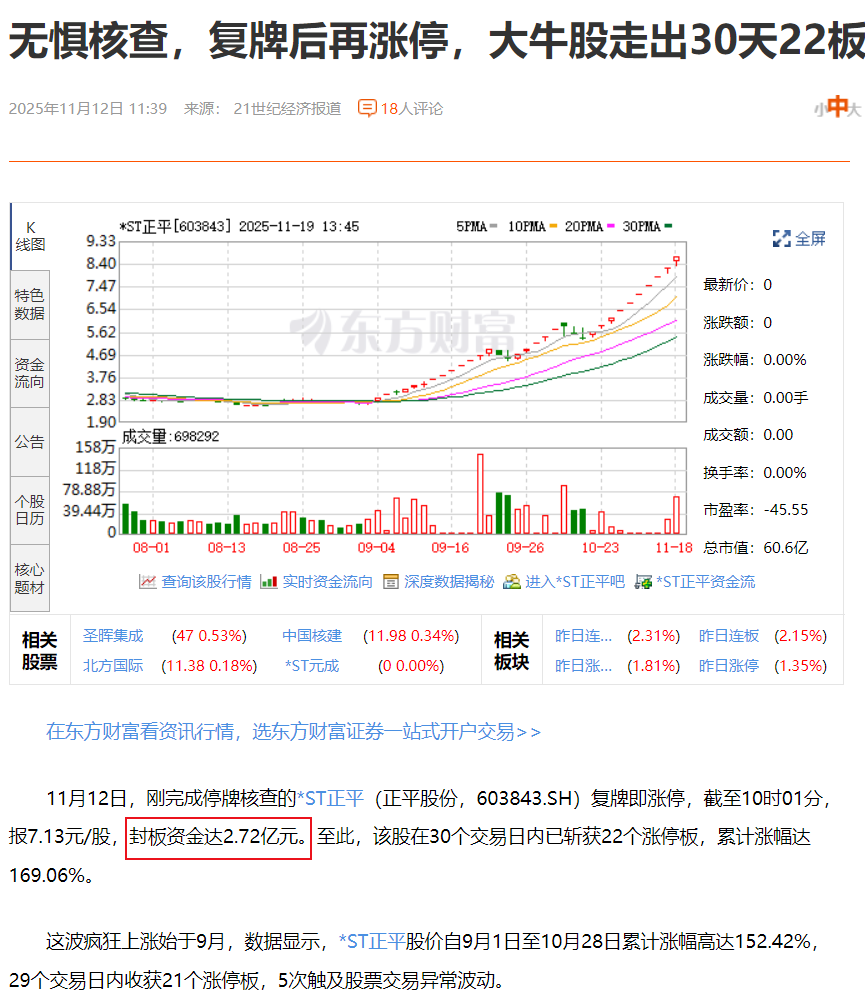This screenshot has width=865, height=1000.
Task: Click the 5PMA legend color marker
Action: [x=493, y=226]
